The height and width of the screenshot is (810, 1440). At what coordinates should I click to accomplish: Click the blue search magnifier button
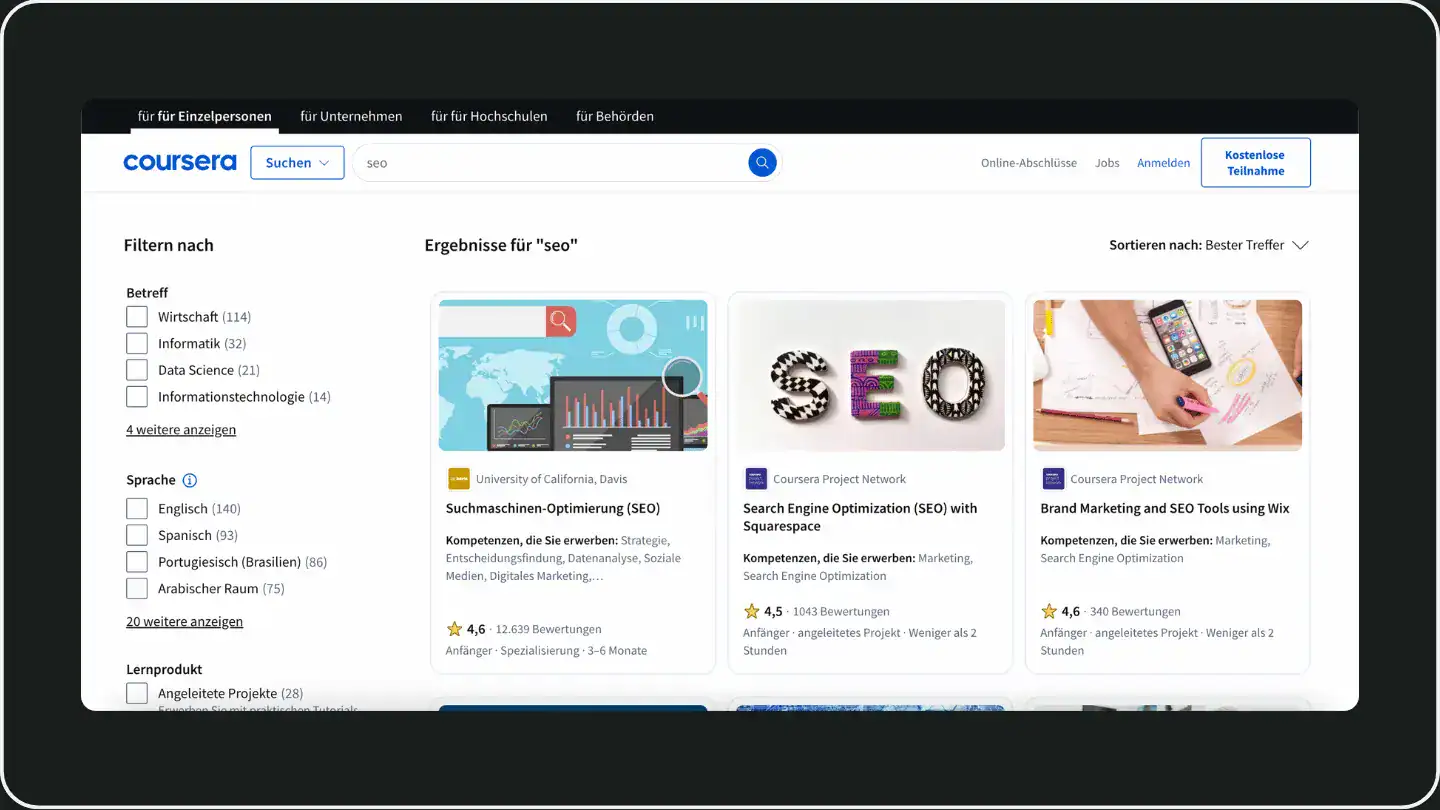click(762, 162)
